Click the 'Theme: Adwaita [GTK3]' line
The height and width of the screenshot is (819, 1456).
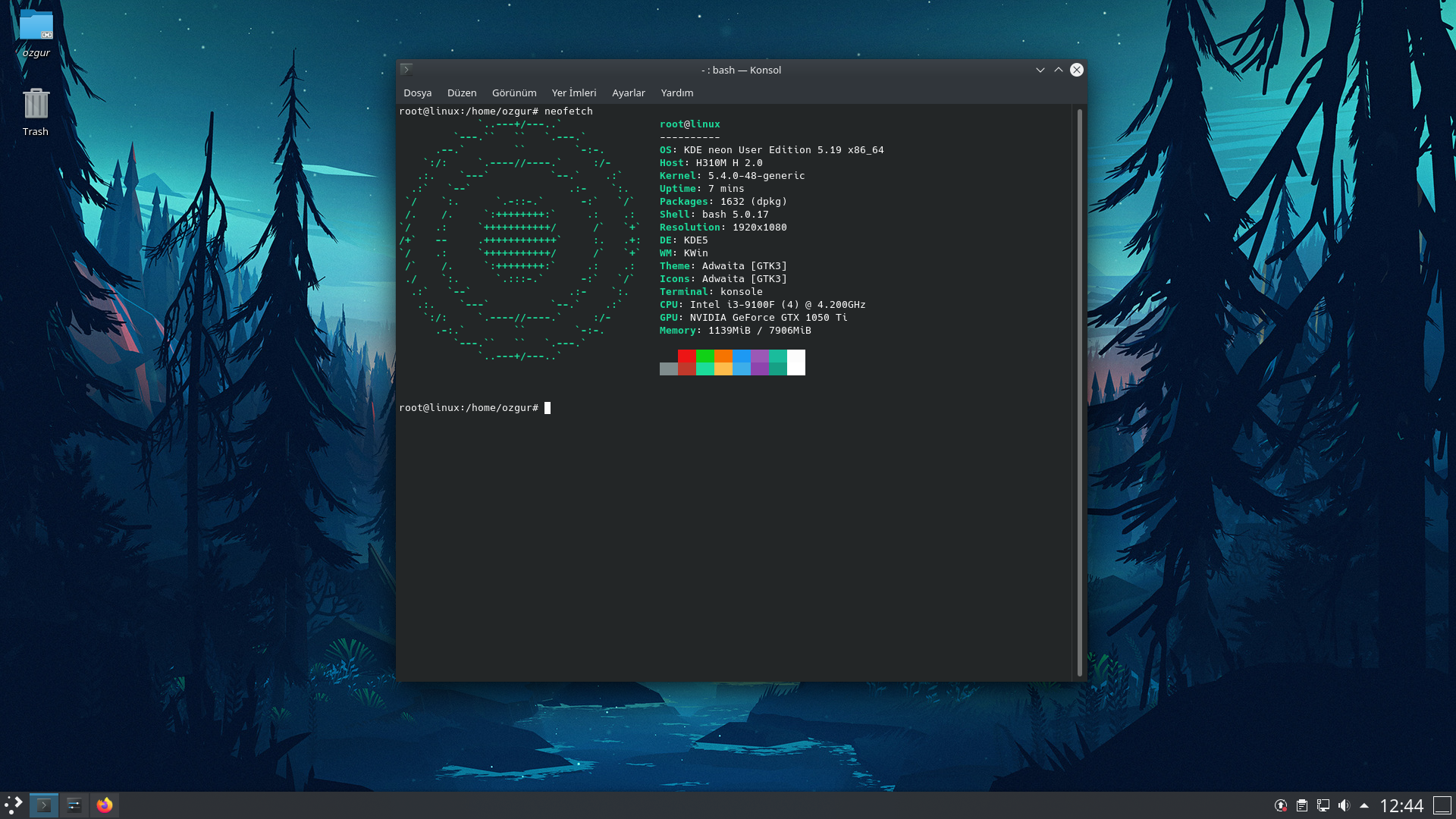pos(723,266)
